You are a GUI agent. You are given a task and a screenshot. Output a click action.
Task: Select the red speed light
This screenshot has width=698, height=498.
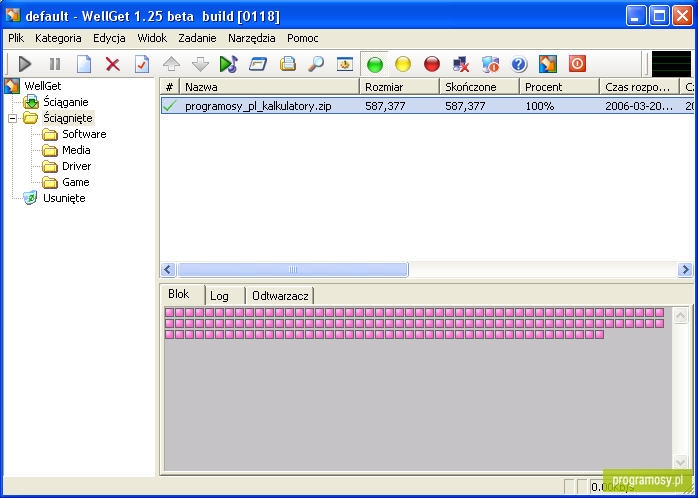pyautogui.click(x=432, y=65)
